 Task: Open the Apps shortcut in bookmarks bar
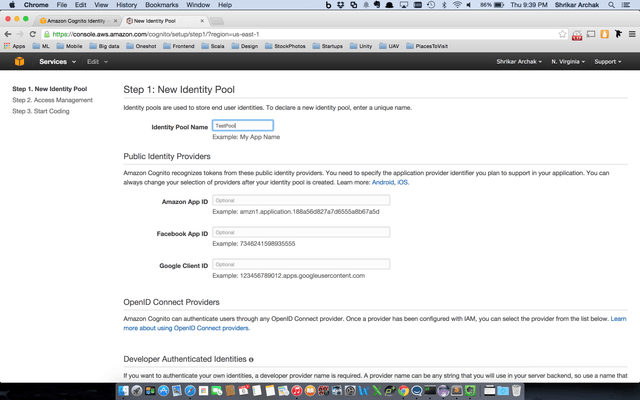(14, 46)
